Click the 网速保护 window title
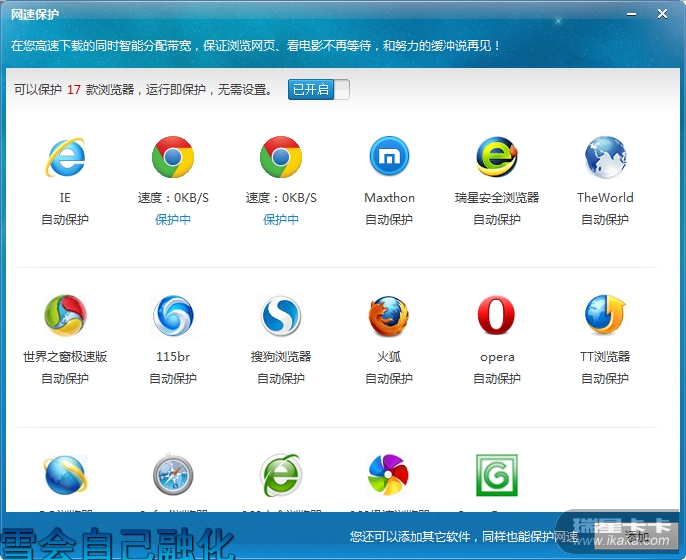 (x=35, y=14)
